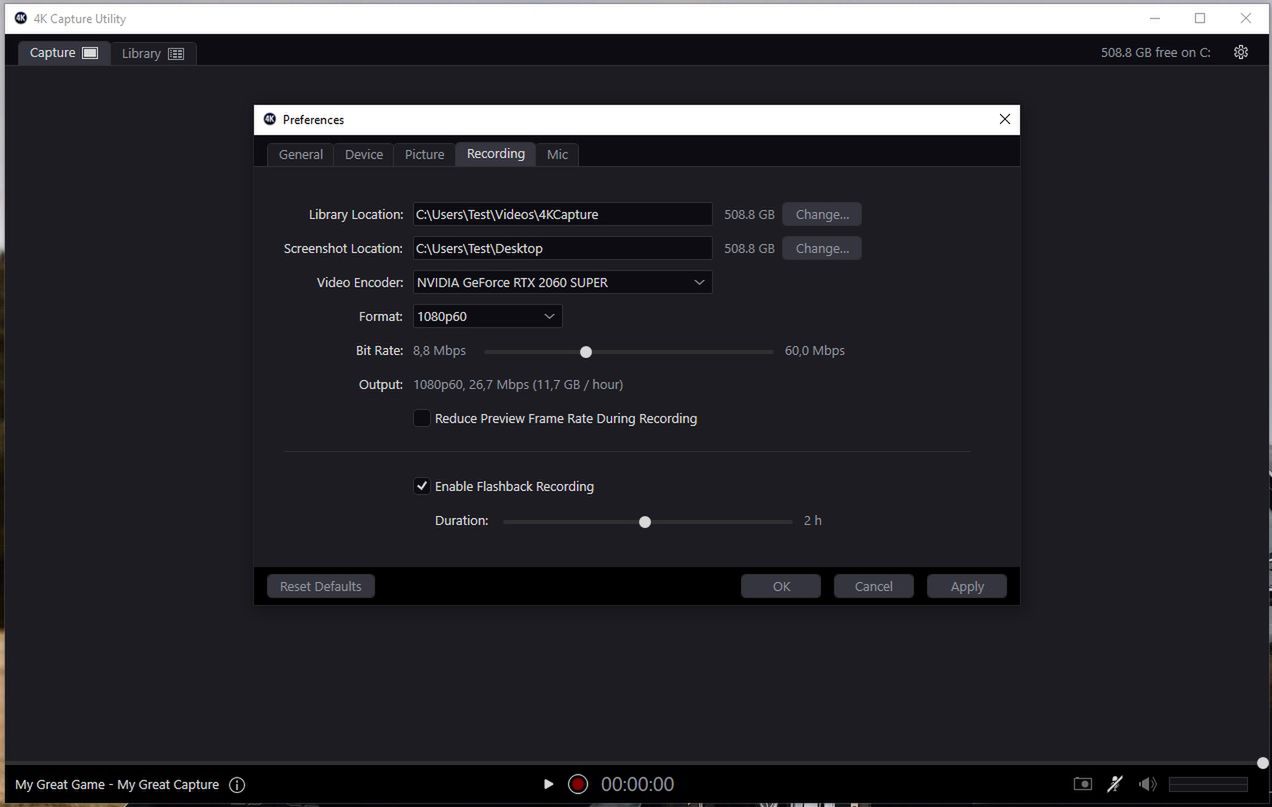
Task: Adjust the Flashback Duration slider handle
Action: (x=645, y=522)
